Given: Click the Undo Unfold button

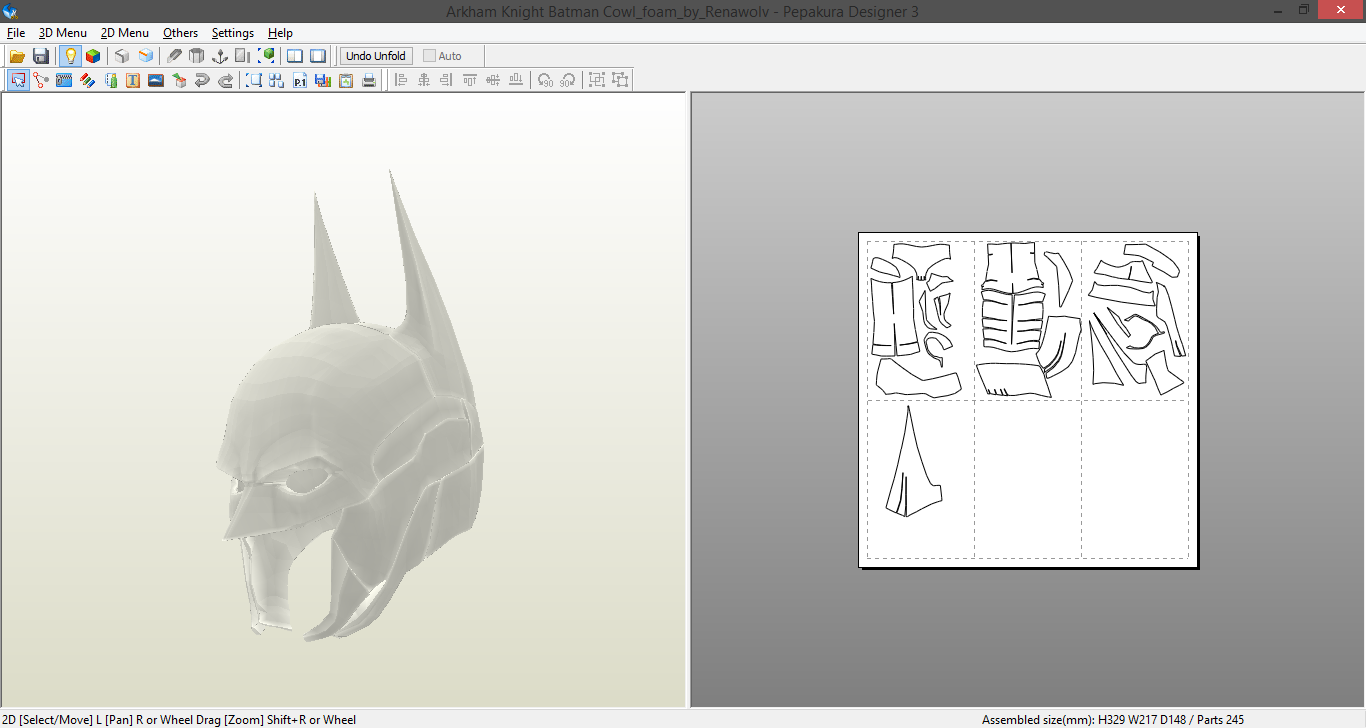Looking at the screenshot, I should 376,56.
